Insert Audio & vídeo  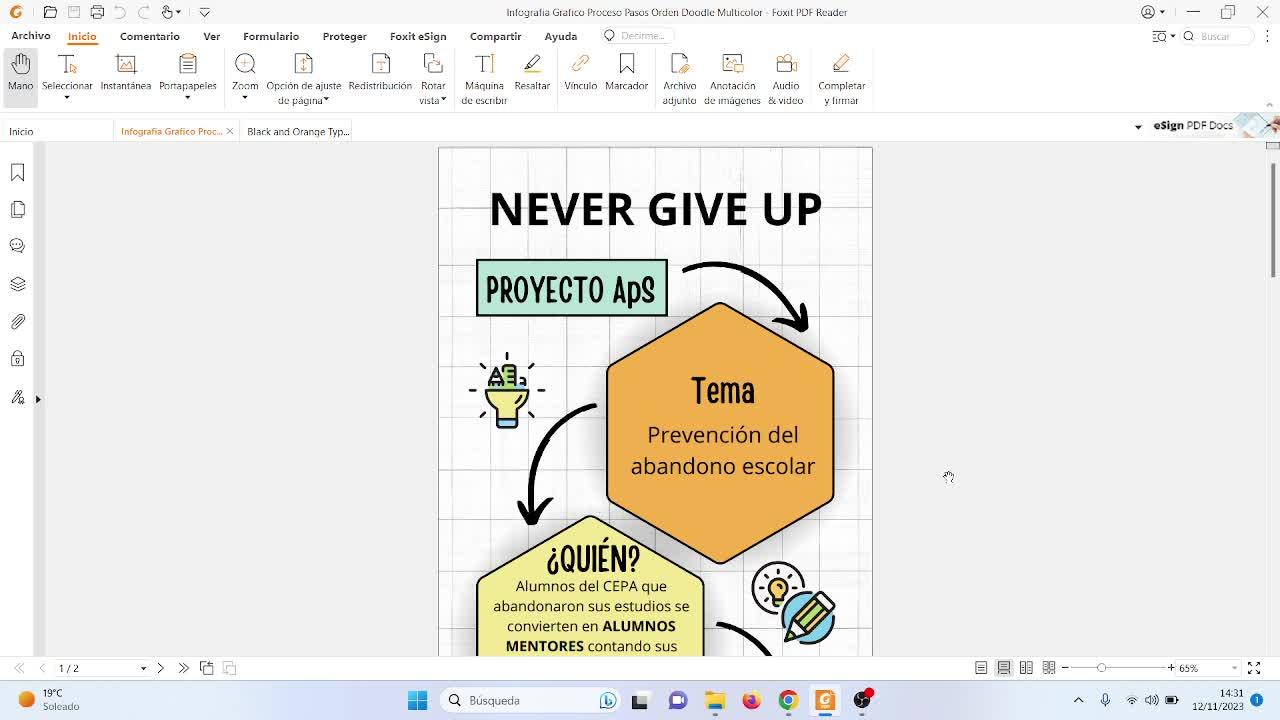786,78
